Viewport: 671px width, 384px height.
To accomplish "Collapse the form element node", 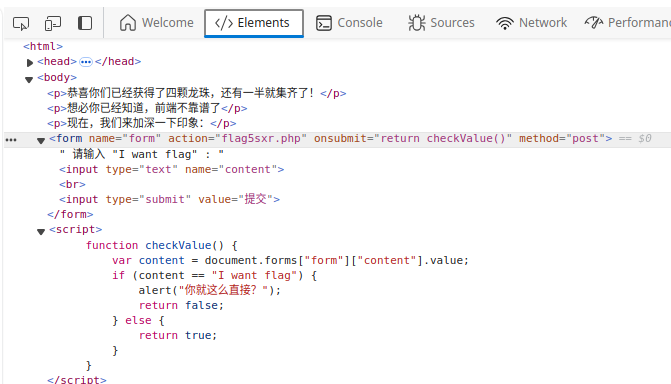I will 41,140.
